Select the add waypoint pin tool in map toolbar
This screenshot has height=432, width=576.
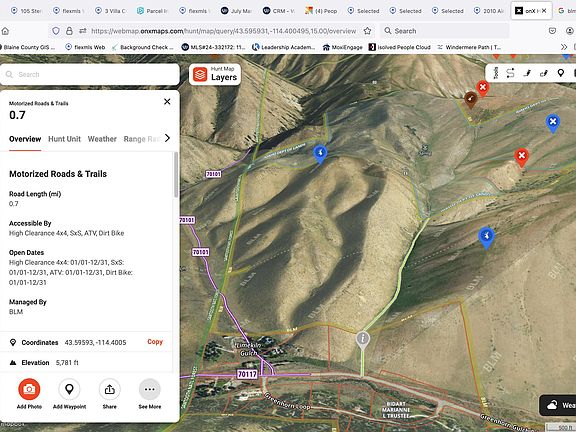click(x=561, y=73)
